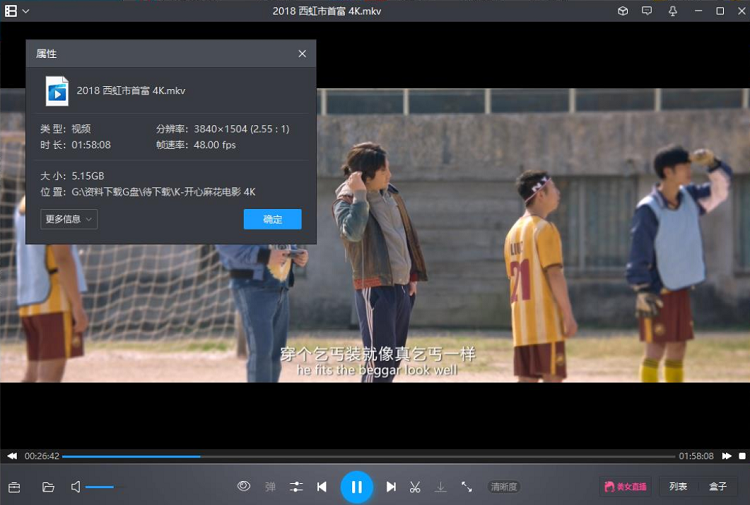Screen dimensions: 750x505
Task: Open the 清晰度 quality selector
Action: [x=504, y=487]
